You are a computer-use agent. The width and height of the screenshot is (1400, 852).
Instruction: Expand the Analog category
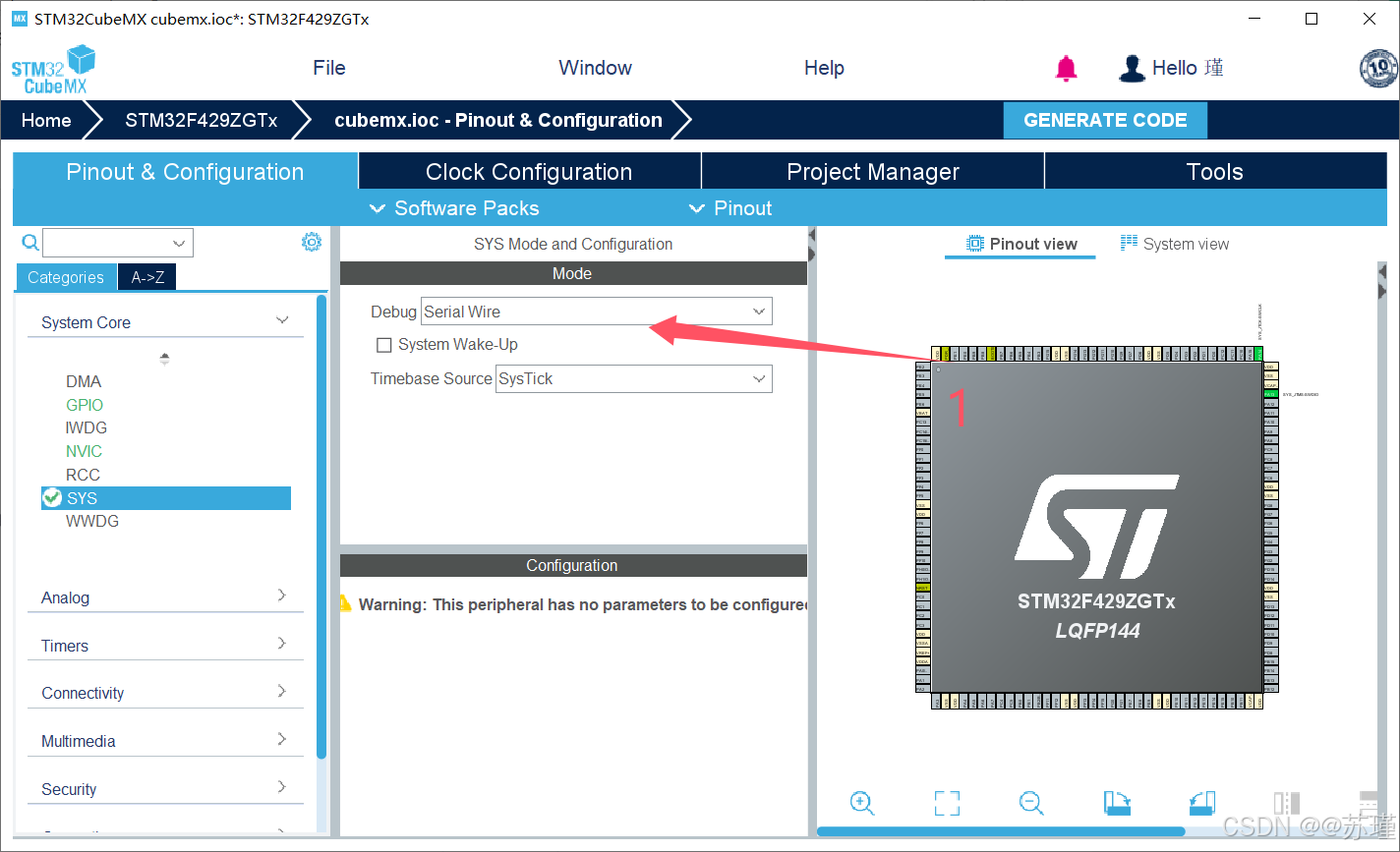pos(282,596)
